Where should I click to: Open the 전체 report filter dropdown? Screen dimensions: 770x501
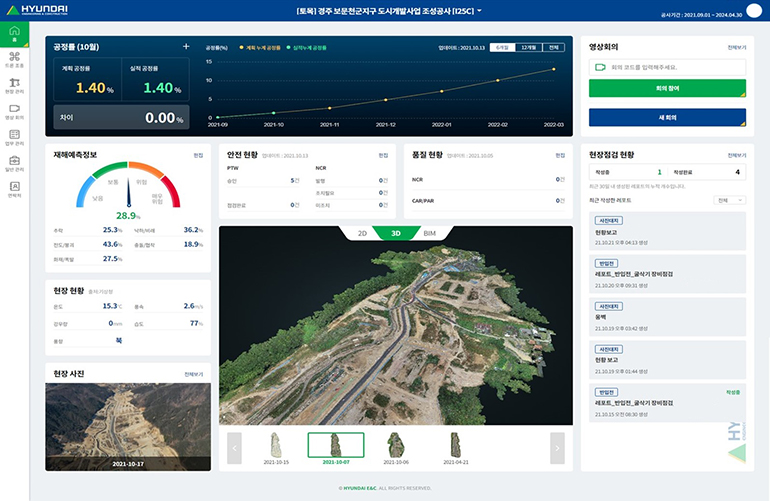pos(730,200)
